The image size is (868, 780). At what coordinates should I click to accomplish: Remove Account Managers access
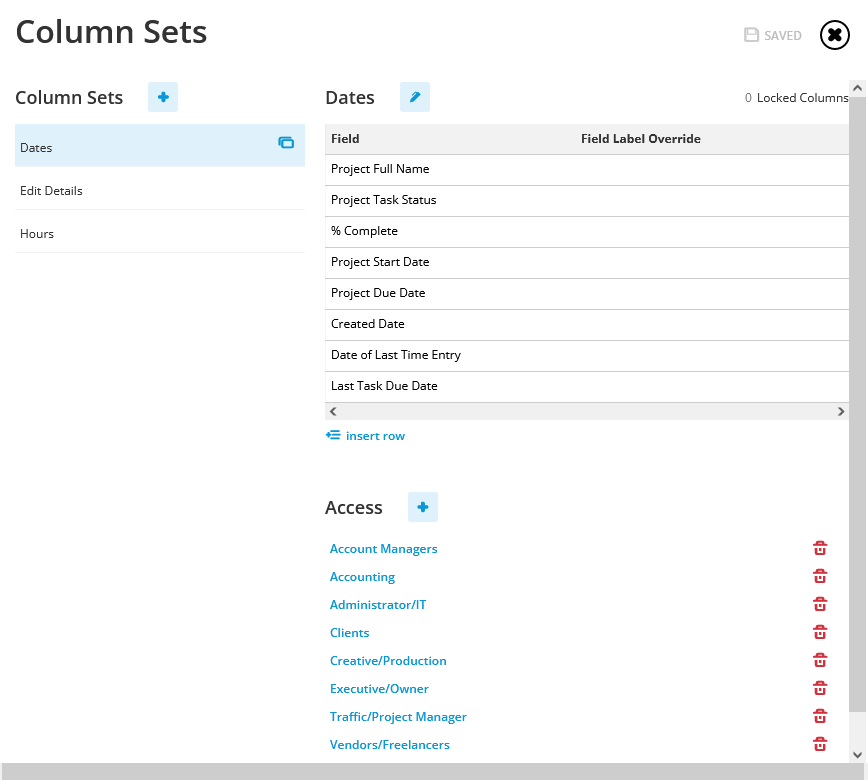(x=820, y=548)
